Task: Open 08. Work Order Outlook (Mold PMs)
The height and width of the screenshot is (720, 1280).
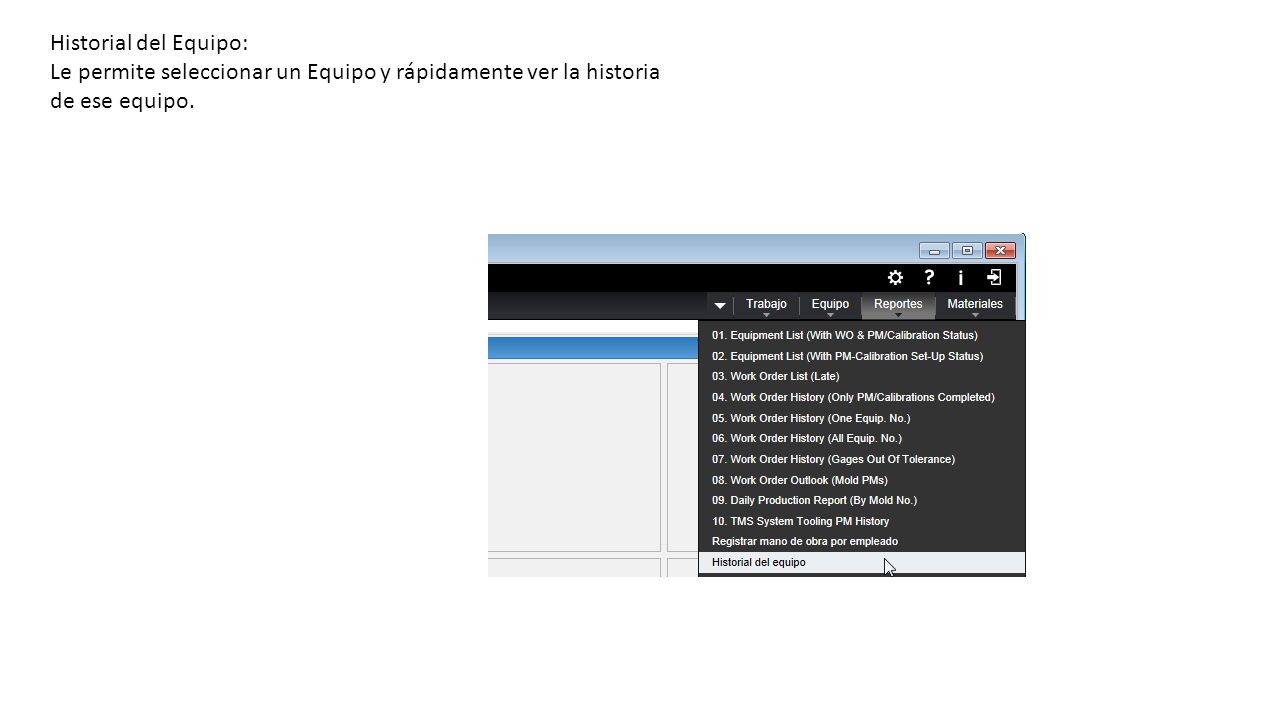Action: tap(861, 480)
